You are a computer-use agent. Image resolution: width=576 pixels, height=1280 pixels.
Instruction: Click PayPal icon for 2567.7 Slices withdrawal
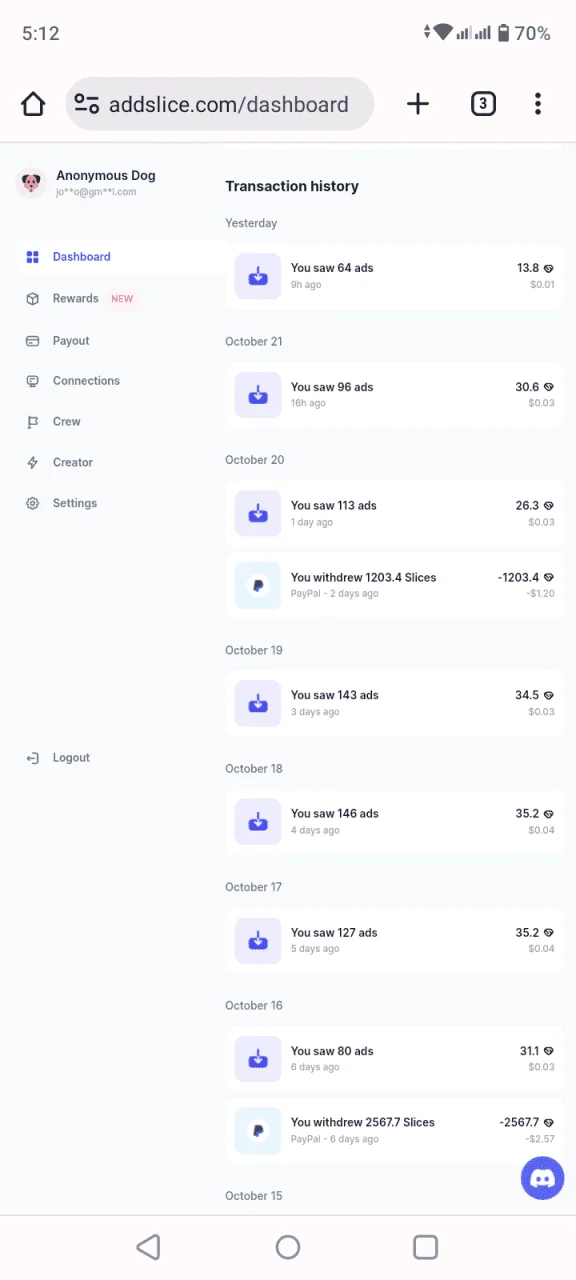258,1130
